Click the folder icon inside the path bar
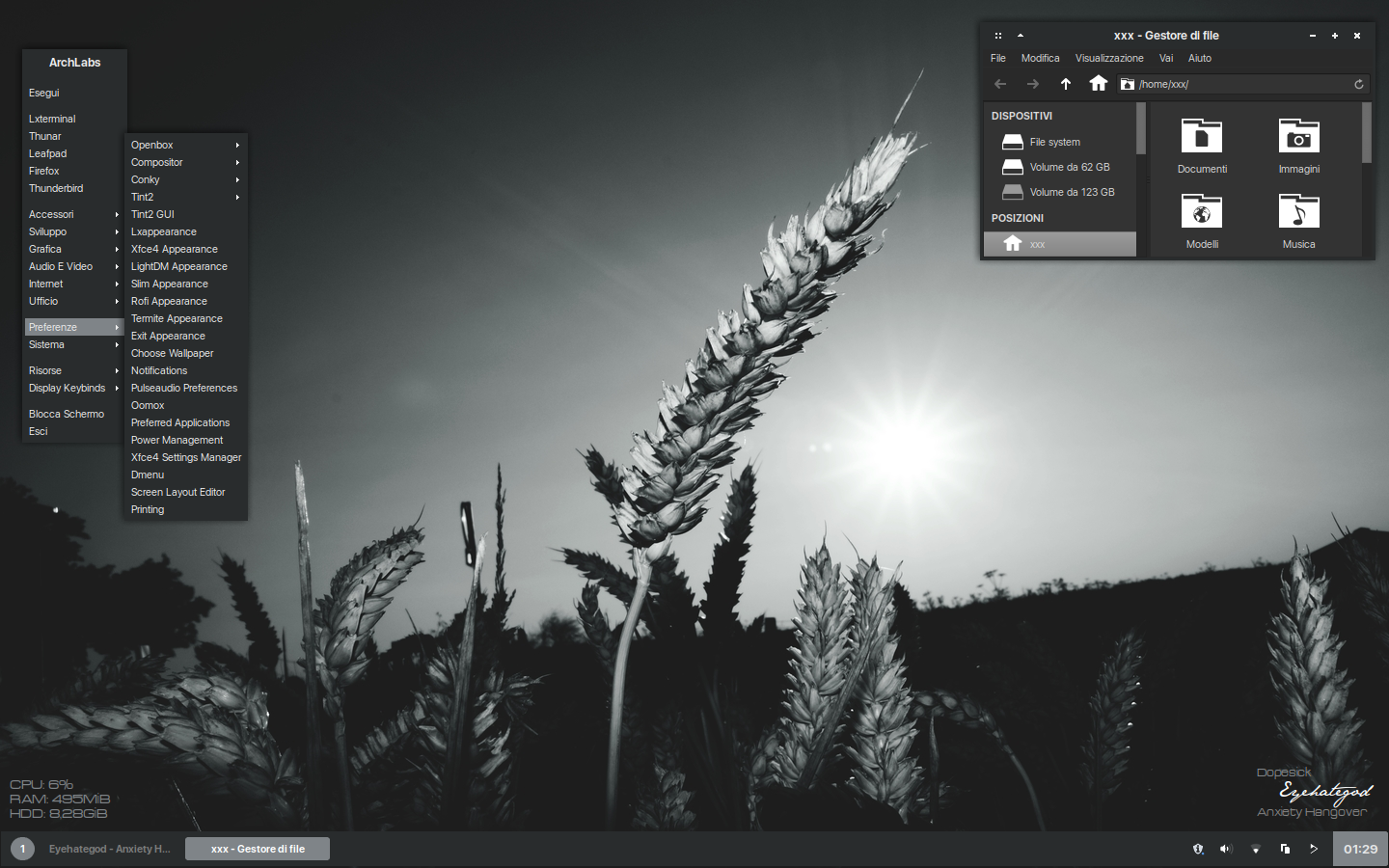 coord(1127,84)
